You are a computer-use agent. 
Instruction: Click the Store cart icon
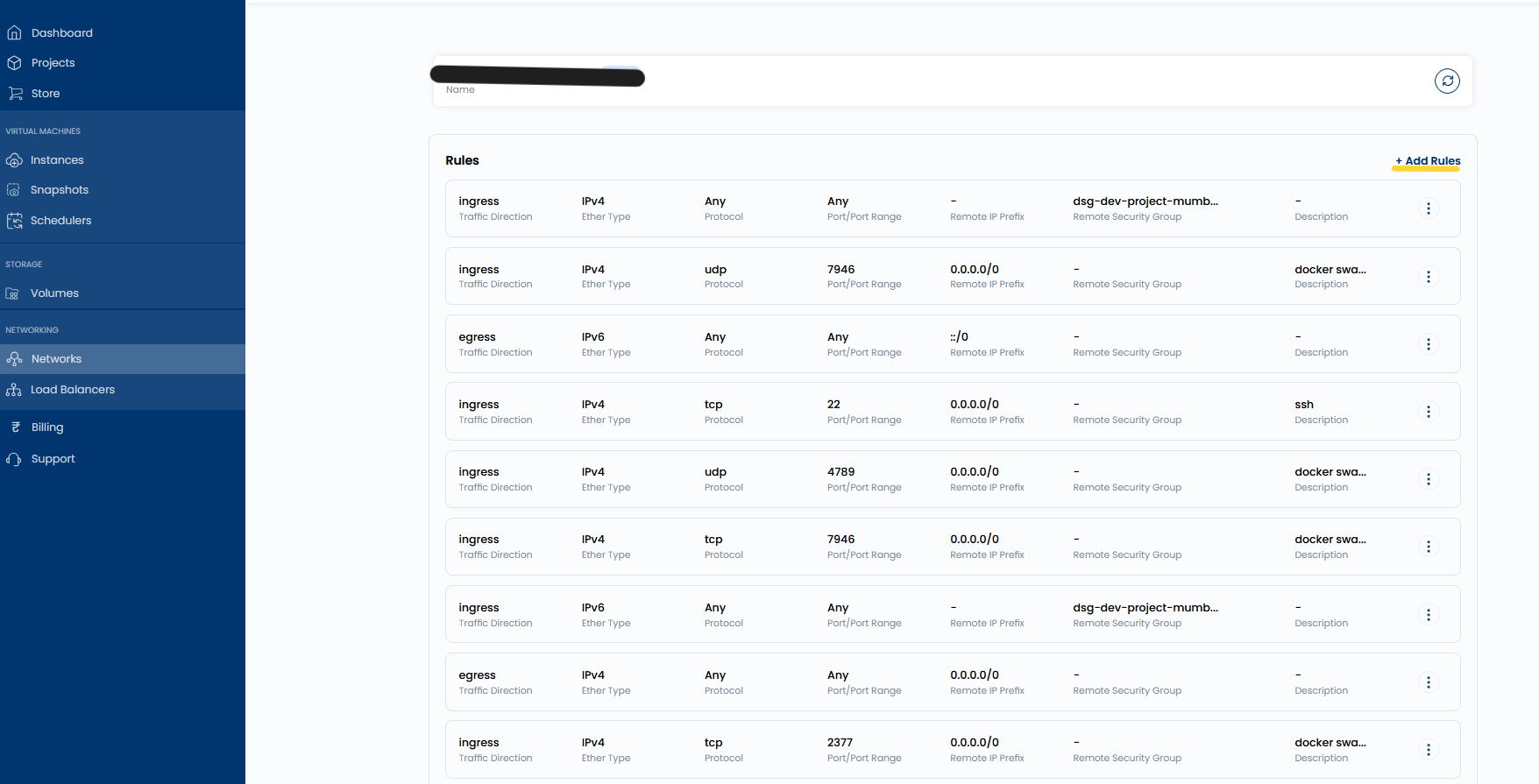[15, 94]
